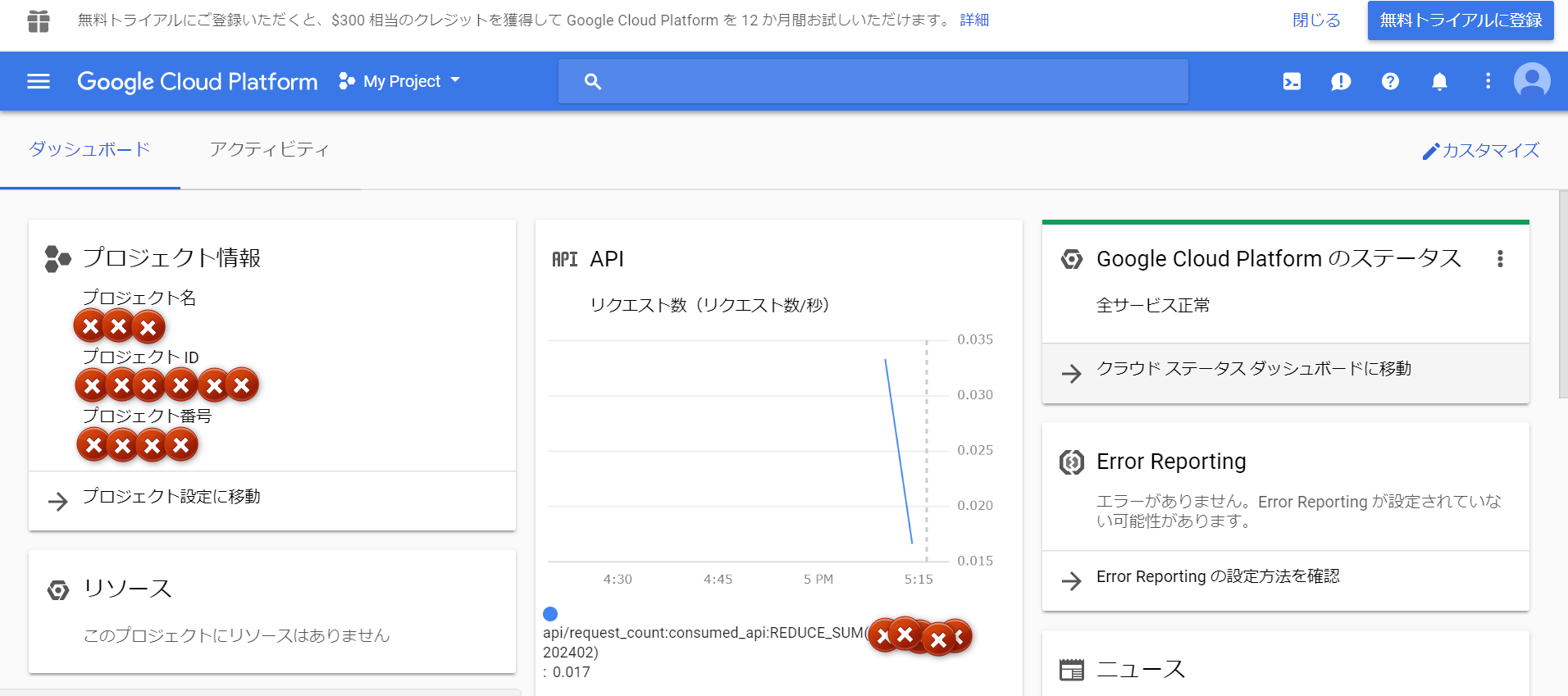Click the pencil icon beside カスタマイズ
Screen dimensions: 1568x696
[1431, 151]
